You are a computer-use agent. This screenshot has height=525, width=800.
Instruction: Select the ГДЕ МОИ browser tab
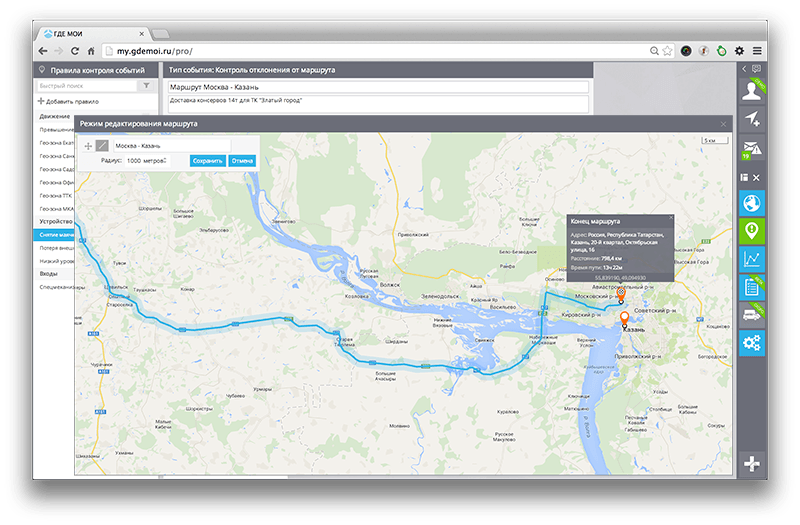[92, 34]
